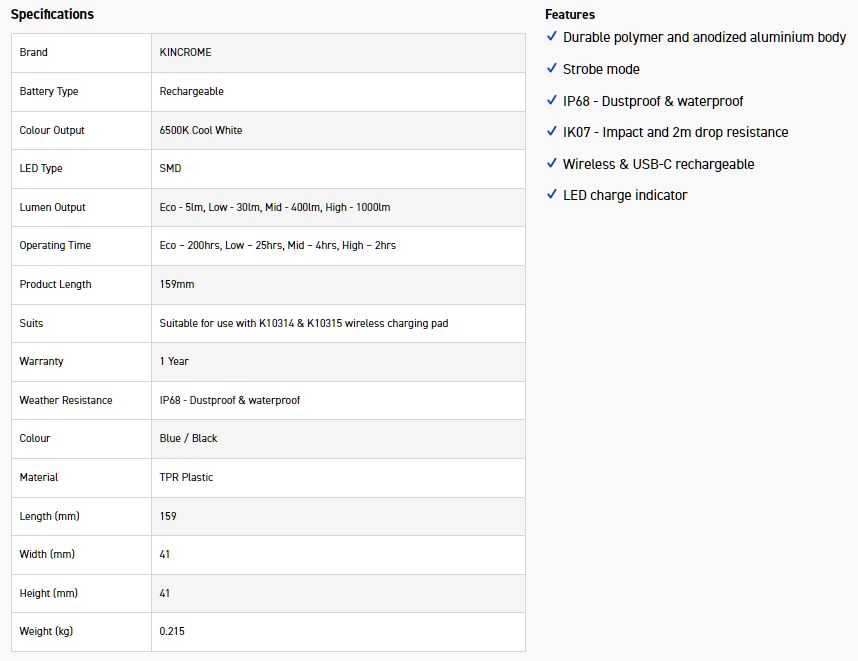Click the Battery Type row label
Viewport: 858px width, 661px height.
tap(49, 91)
